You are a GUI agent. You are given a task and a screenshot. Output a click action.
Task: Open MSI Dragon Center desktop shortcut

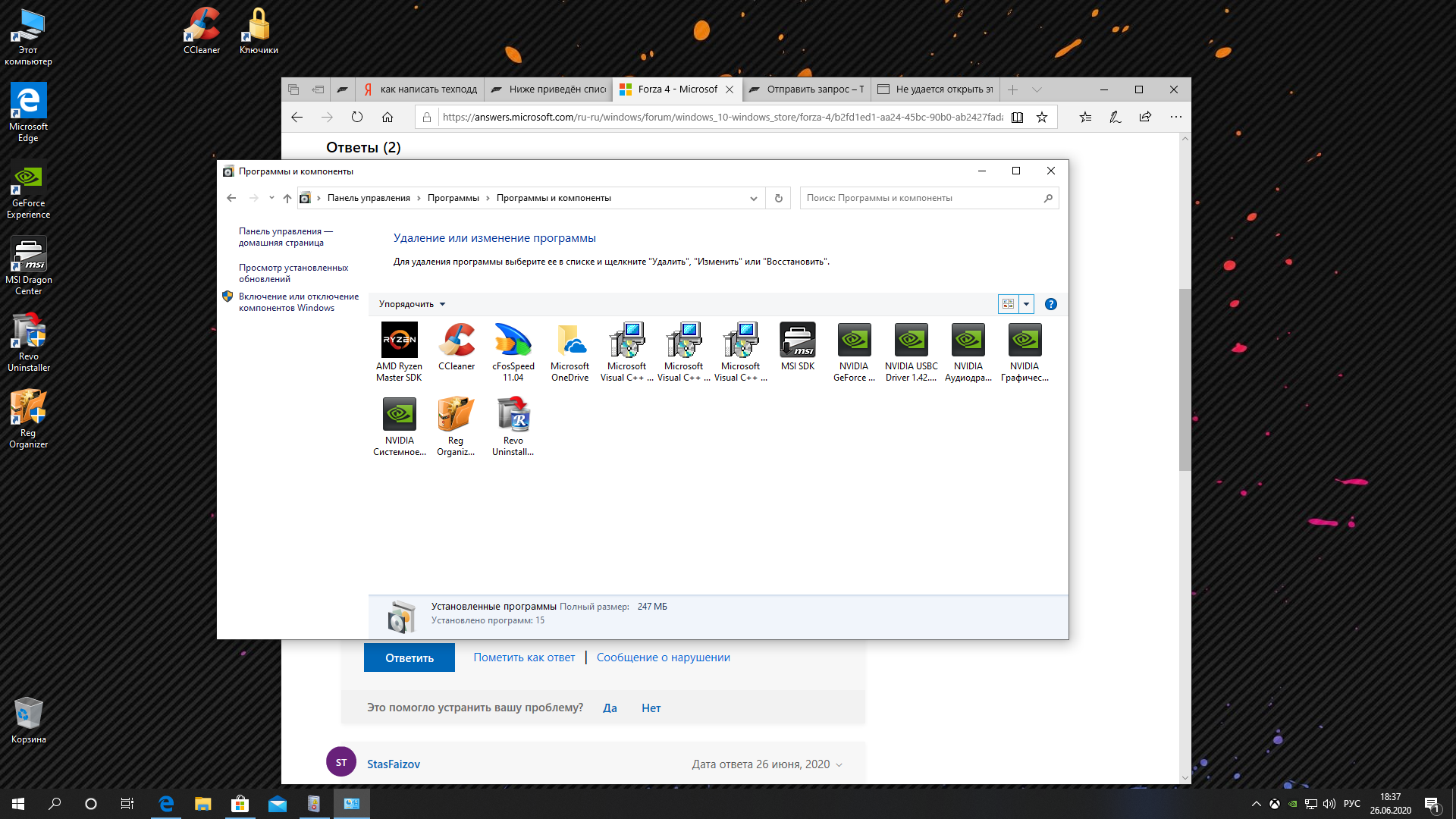pos(28,266)
